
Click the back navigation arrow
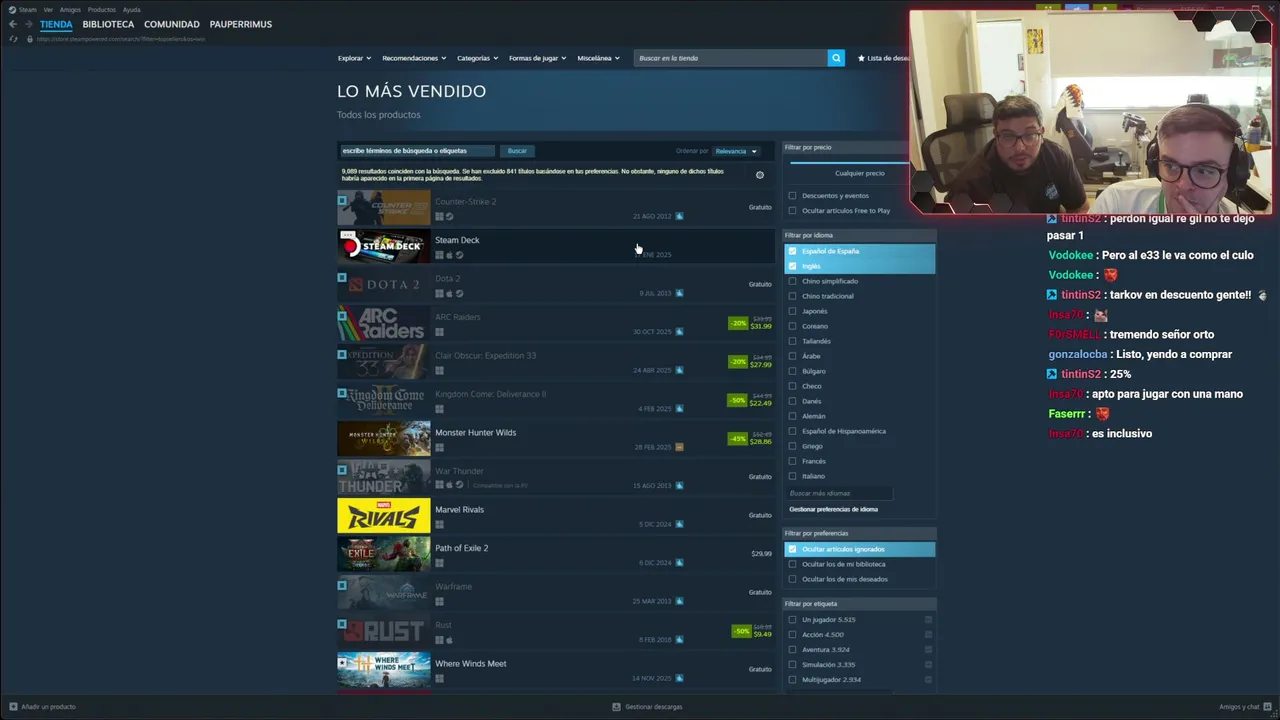(13, 24)
